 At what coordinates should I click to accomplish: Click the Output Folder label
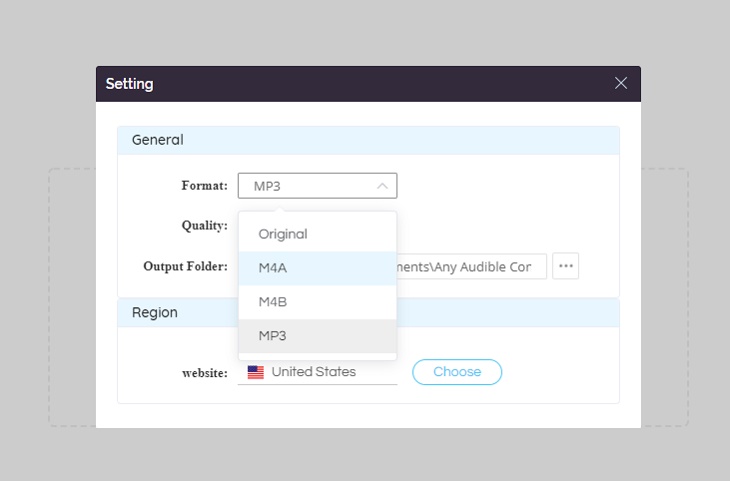coord(185,266)
